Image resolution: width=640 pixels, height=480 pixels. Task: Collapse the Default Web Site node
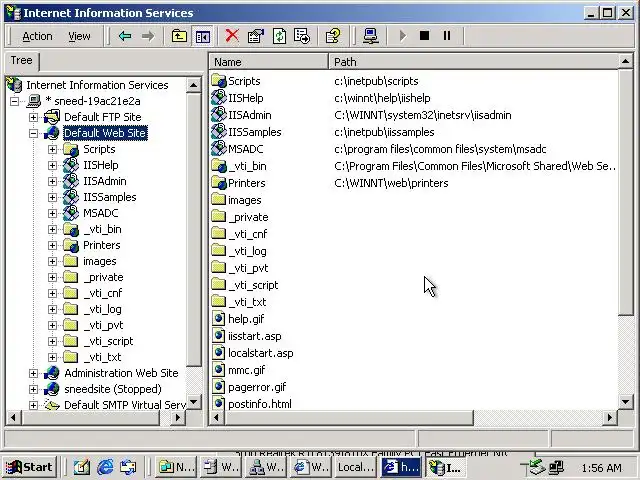point(33,133)
